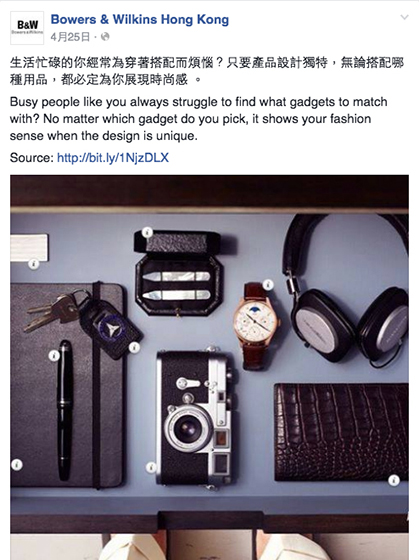Expand the post options chevron
Viewport: 419px width, 560px height.
404,17
